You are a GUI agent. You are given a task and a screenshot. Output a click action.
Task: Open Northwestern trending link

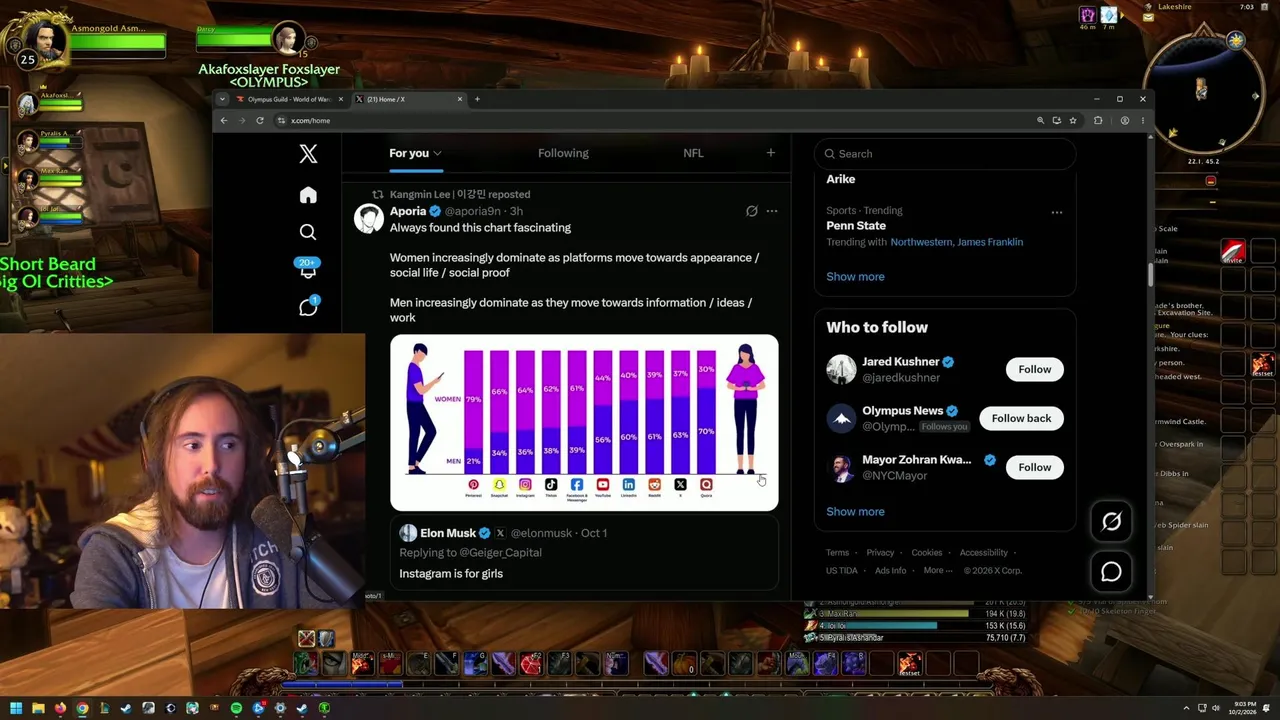pyautogui.click(x=920, y=242)
